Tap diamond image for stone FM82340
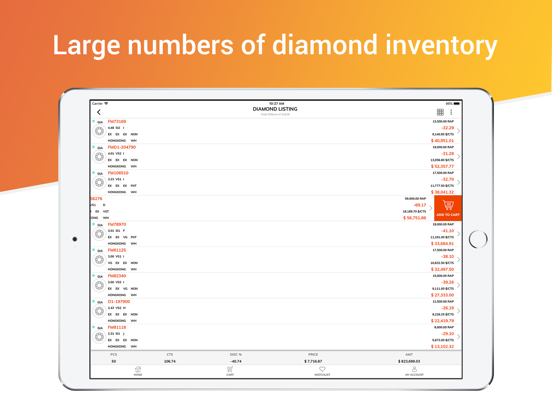Viewport: 552px width, 414px height. point(99,286)
